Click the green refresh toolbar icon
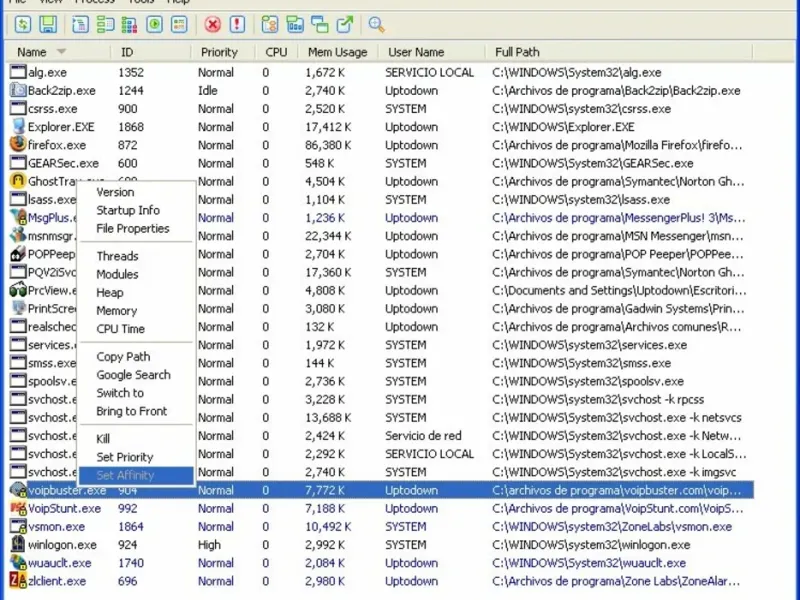Viewport: 800px width, 600px height. [23, 24]
